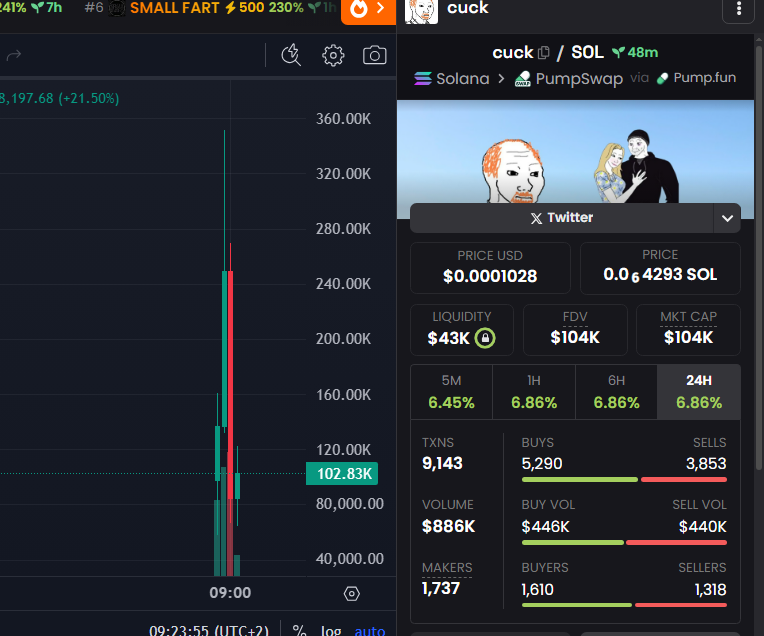Click the VOLUME $886K value

[448, 526]
